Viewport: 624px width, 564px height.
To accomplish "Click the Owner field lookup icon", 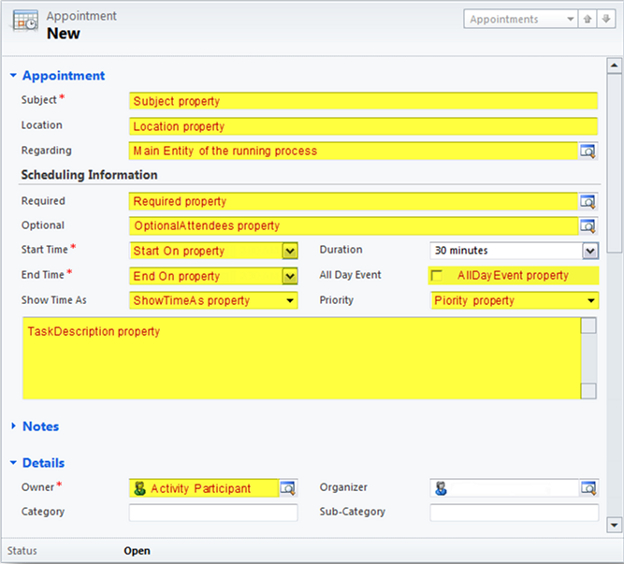I will click(288, 488).
